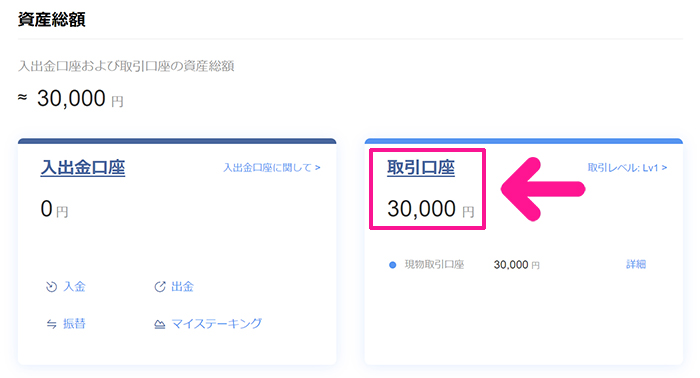Viewport: 700px width, 378px height.
Task: Click the 入金 deposit clock icon
Action: [x=51, y=287]
